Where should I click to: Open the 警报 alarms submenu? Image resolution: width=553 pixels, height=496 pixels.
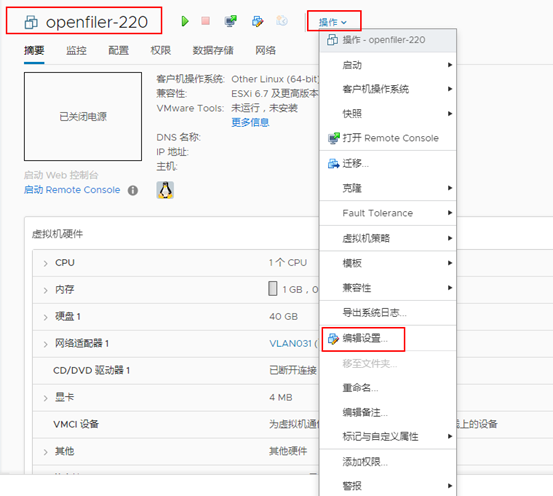pyautogui.click(x=388, y=486)
